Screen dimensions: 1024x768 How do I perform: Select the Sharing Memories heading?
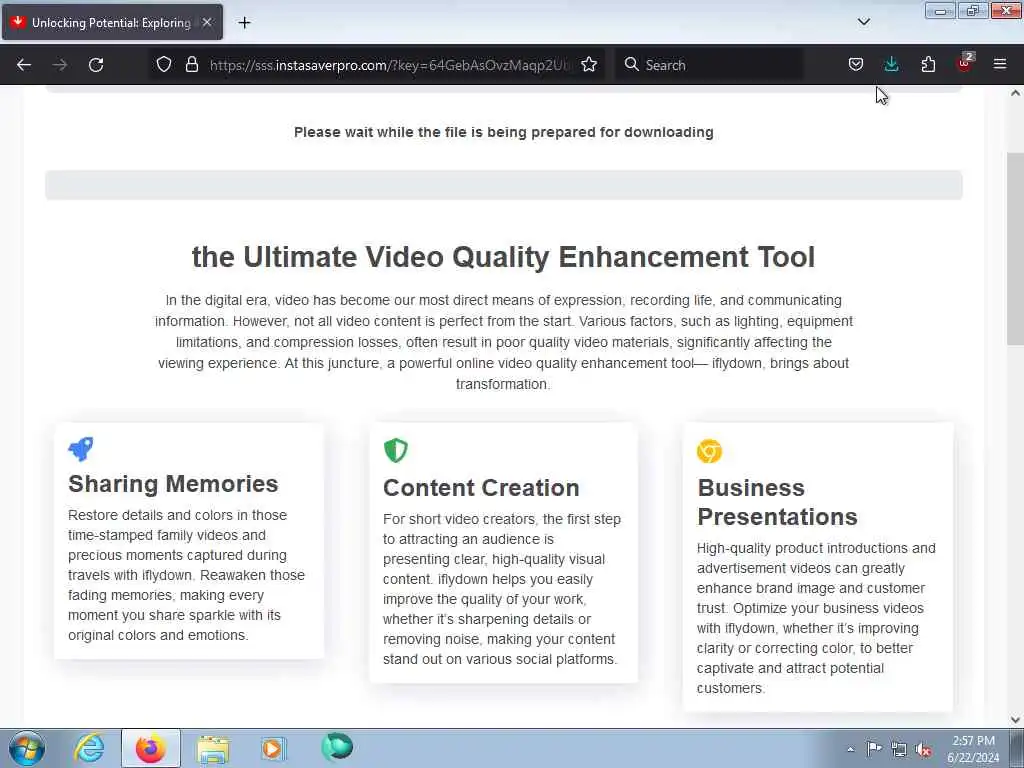click(173, 484)
